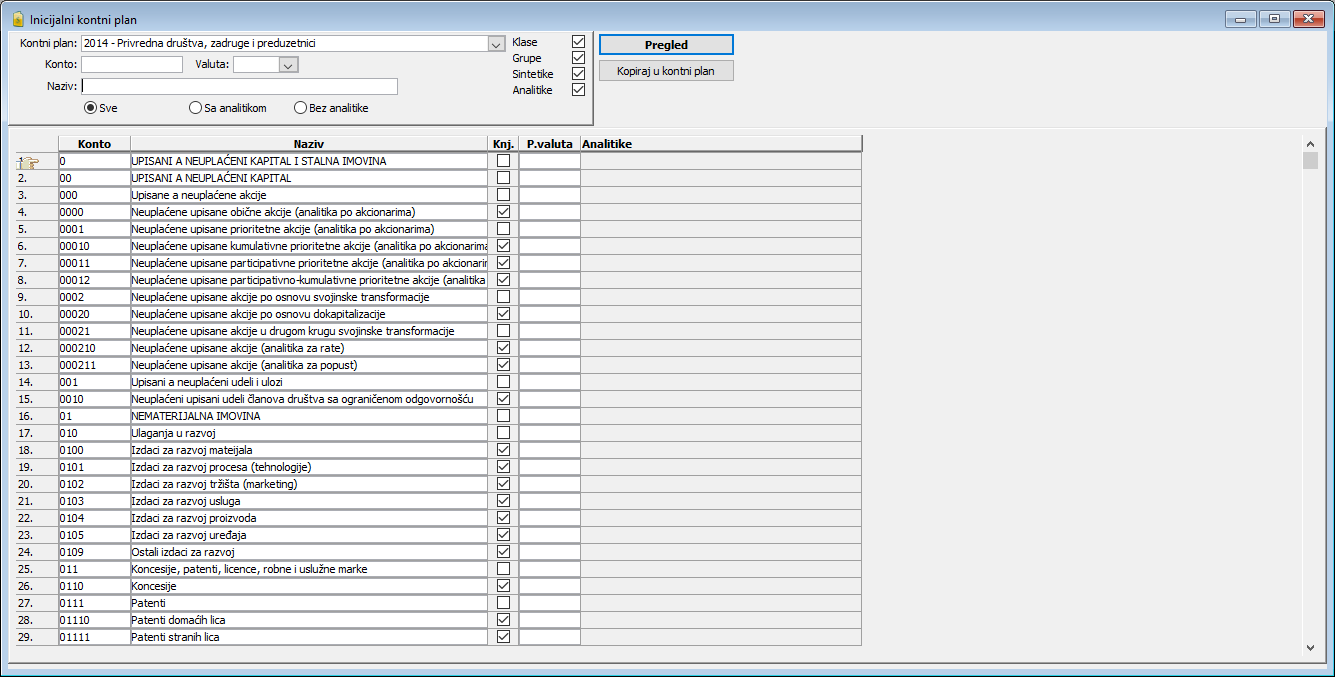The width and height of the screenshot is (1335, 677).
Task: Select the 'Sa analitikom' radio option
Action: (x=195, y=108)
